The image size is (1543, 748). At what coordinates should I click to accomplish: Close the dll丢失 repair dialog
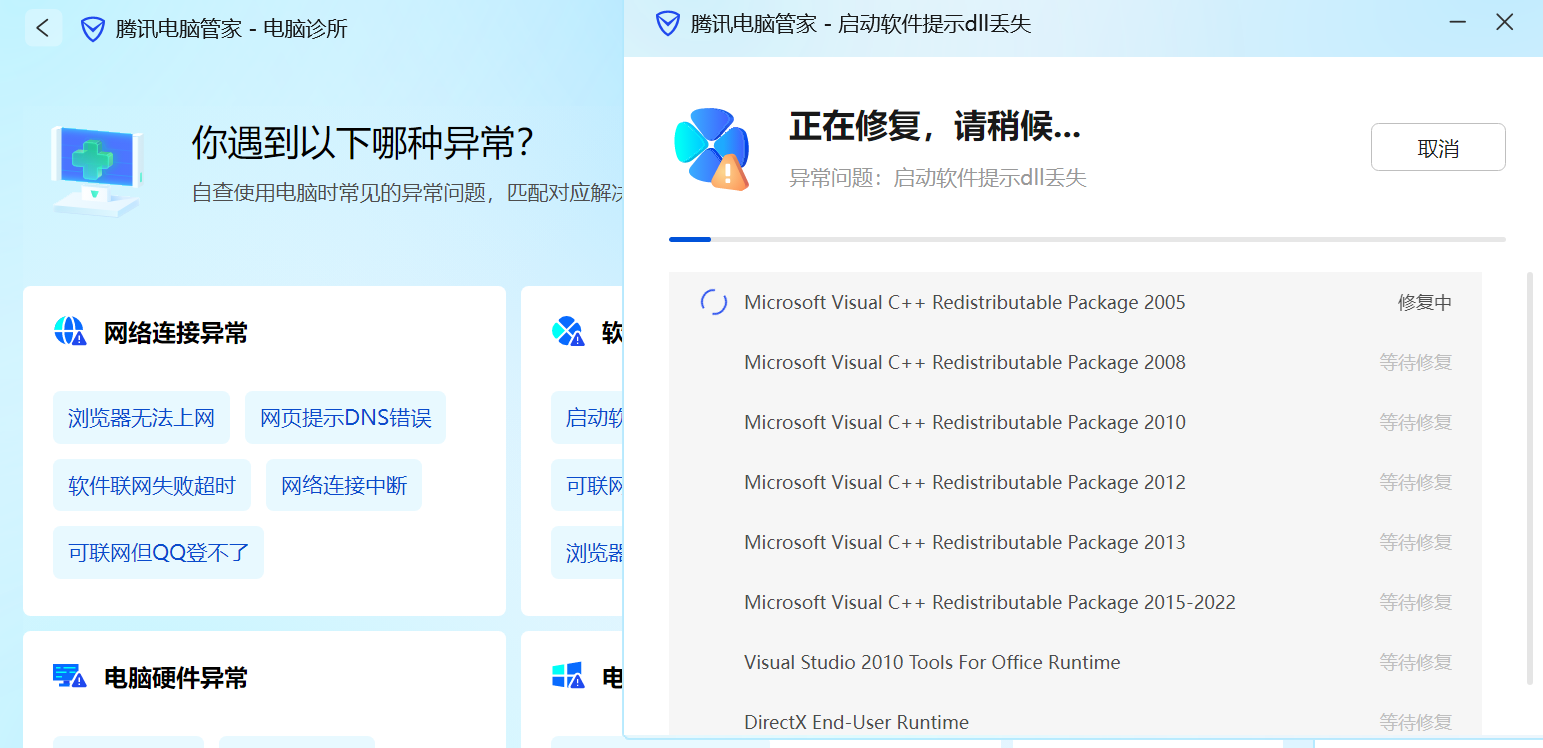[x=1504, y=22]
